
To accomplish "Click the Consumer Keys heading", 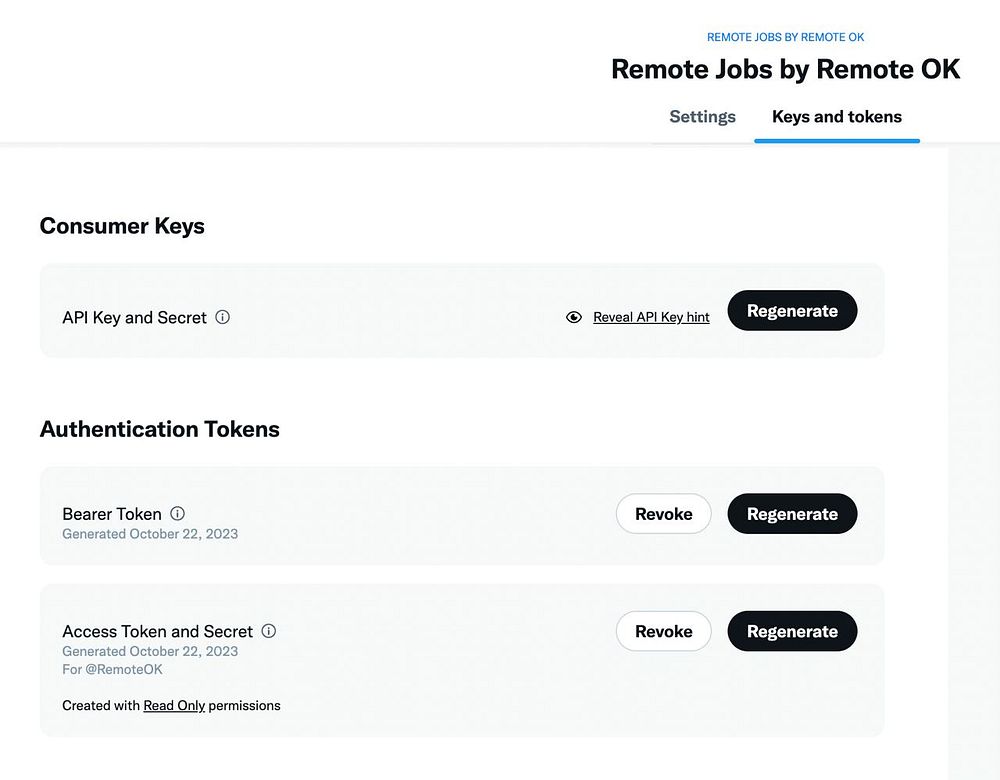I will [122, 226].
